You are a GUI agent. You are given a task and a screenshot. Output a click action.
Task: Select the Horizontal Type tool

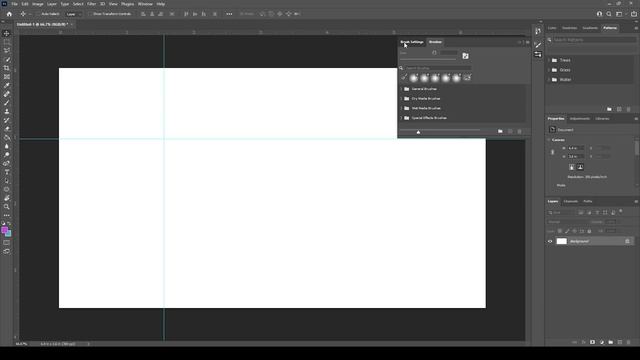(x=7, y=172)
